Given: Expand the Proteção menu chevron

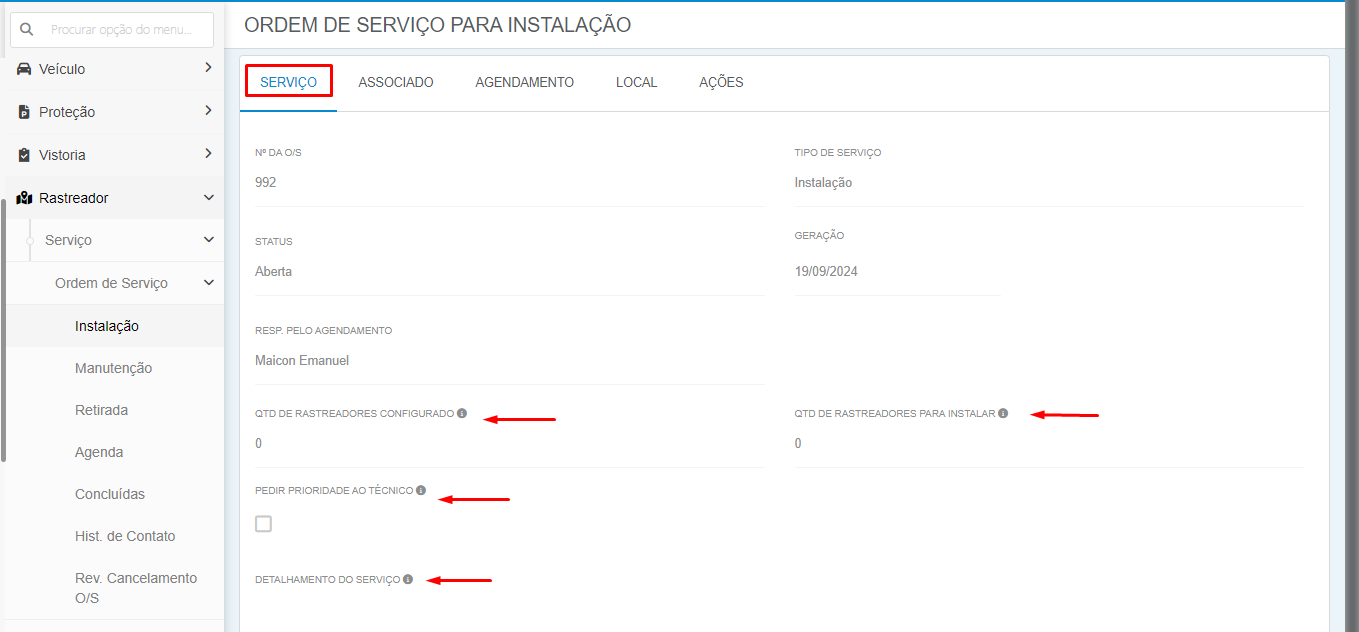Looking at the screenshot, I should 208,111.
